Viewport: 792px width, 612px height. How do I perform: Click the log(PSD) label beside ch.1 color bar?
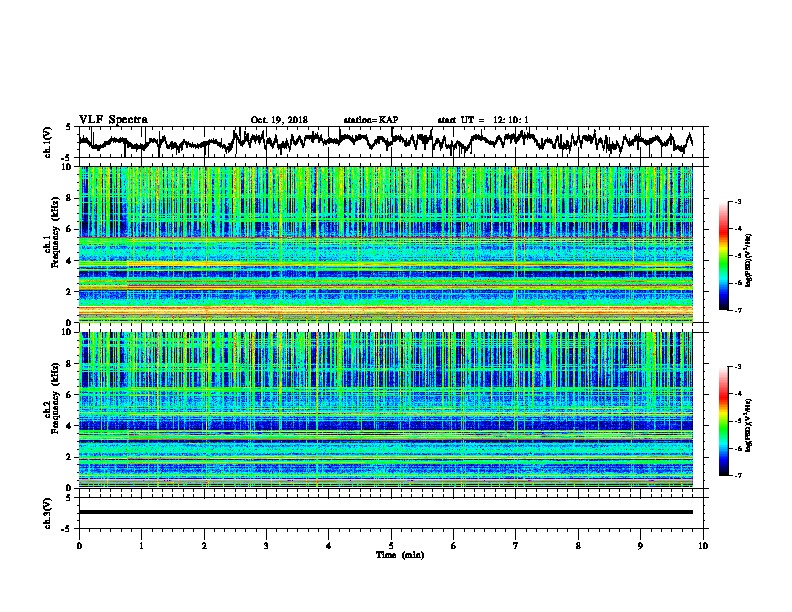pyautogui.click(x=749, y=260)
